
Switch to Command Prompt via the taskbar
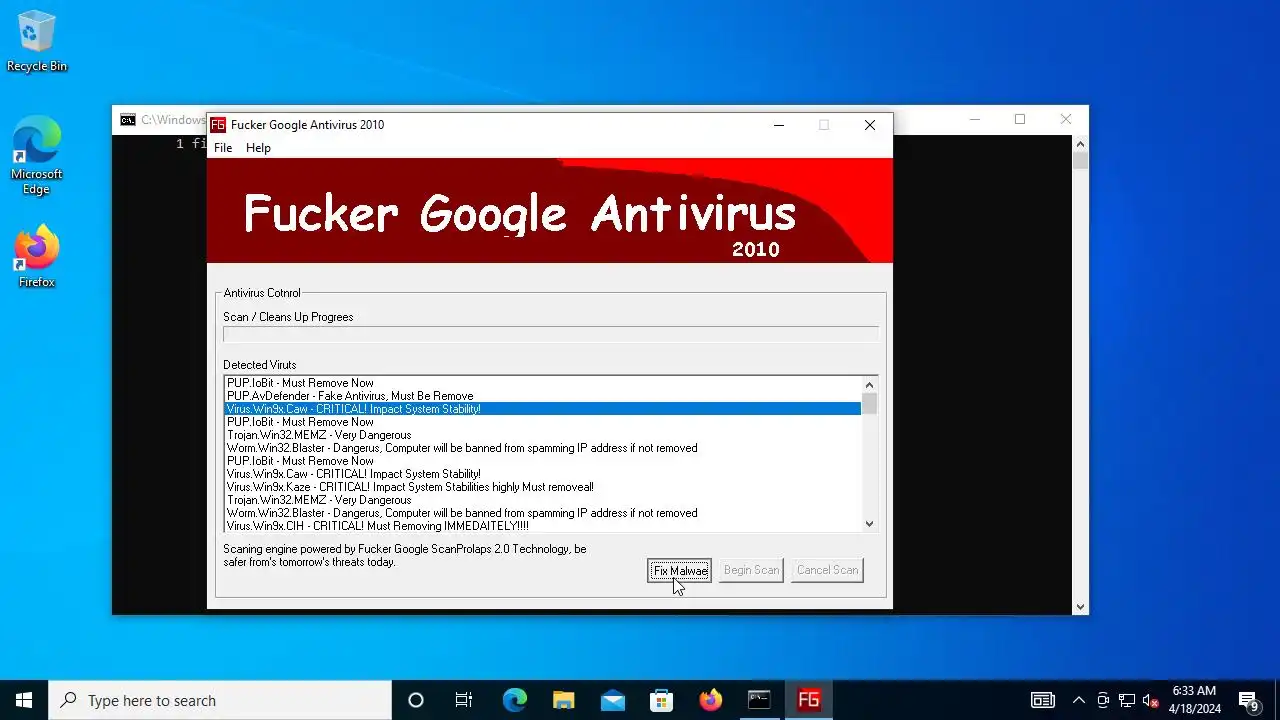(x=759, y=700)
